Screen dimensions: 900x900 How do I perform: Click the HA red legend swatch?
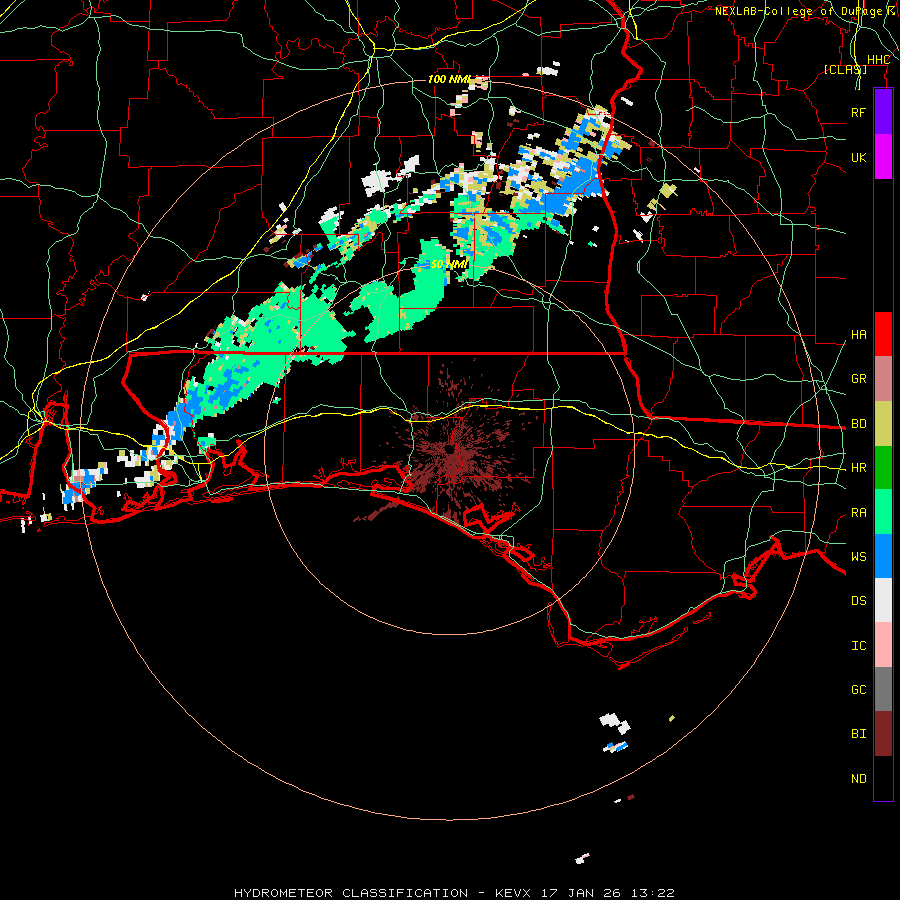[883, 334]
